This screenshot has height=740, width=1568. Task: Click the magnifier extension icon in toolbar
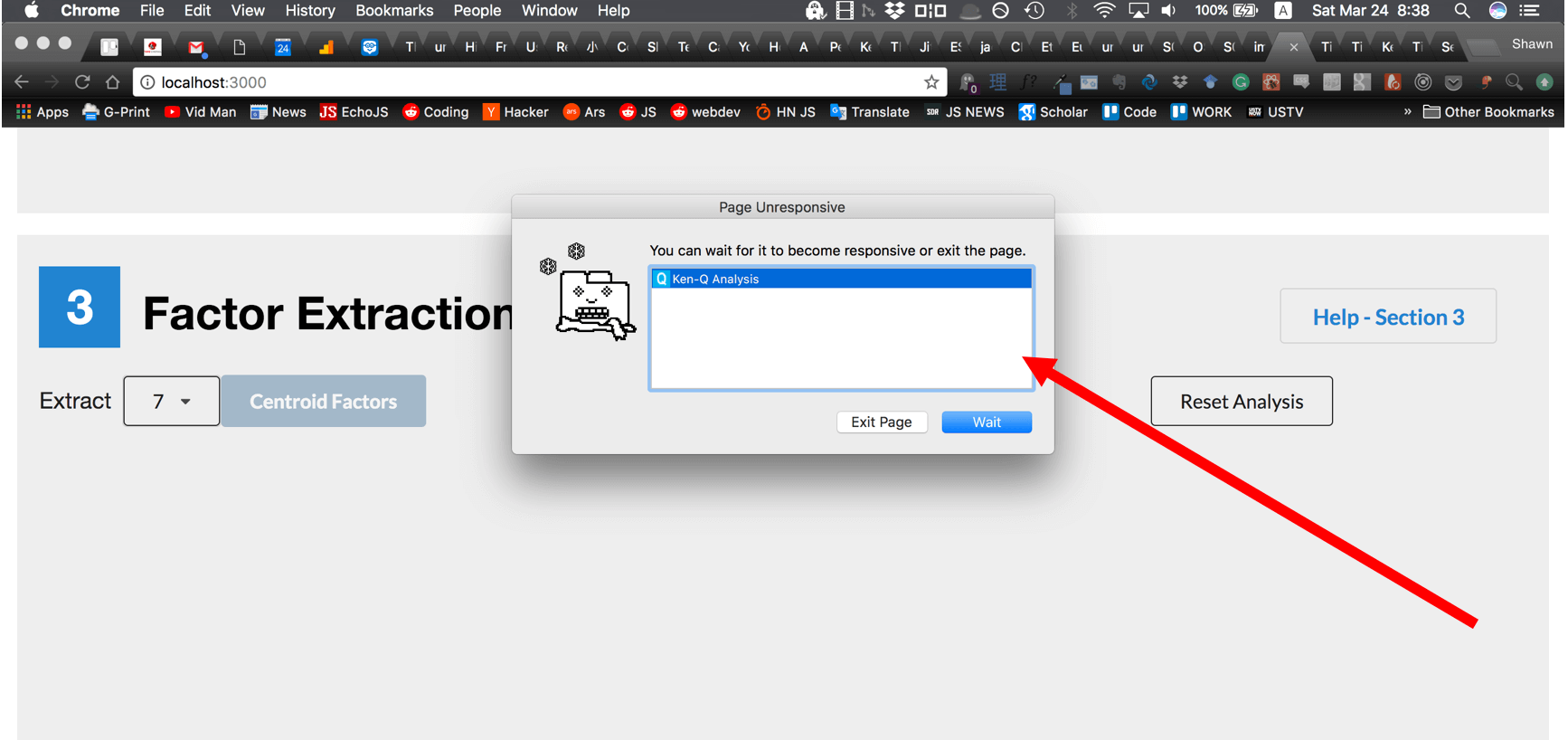coord(1514,82)
